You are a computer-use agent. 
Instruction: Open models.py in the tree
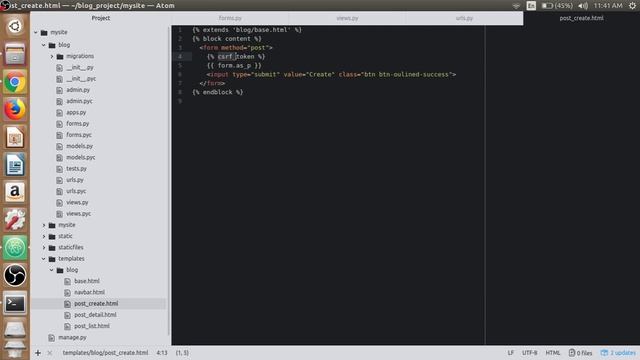click(x=80, y=146)
